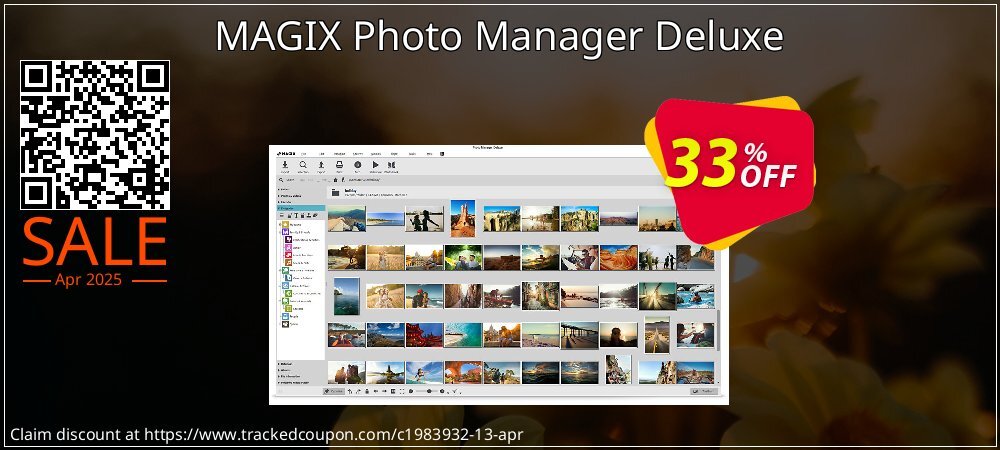Select the purple M album tree item
The image size is (1000, 450).
pyautogui.click(x=285, y=232)
